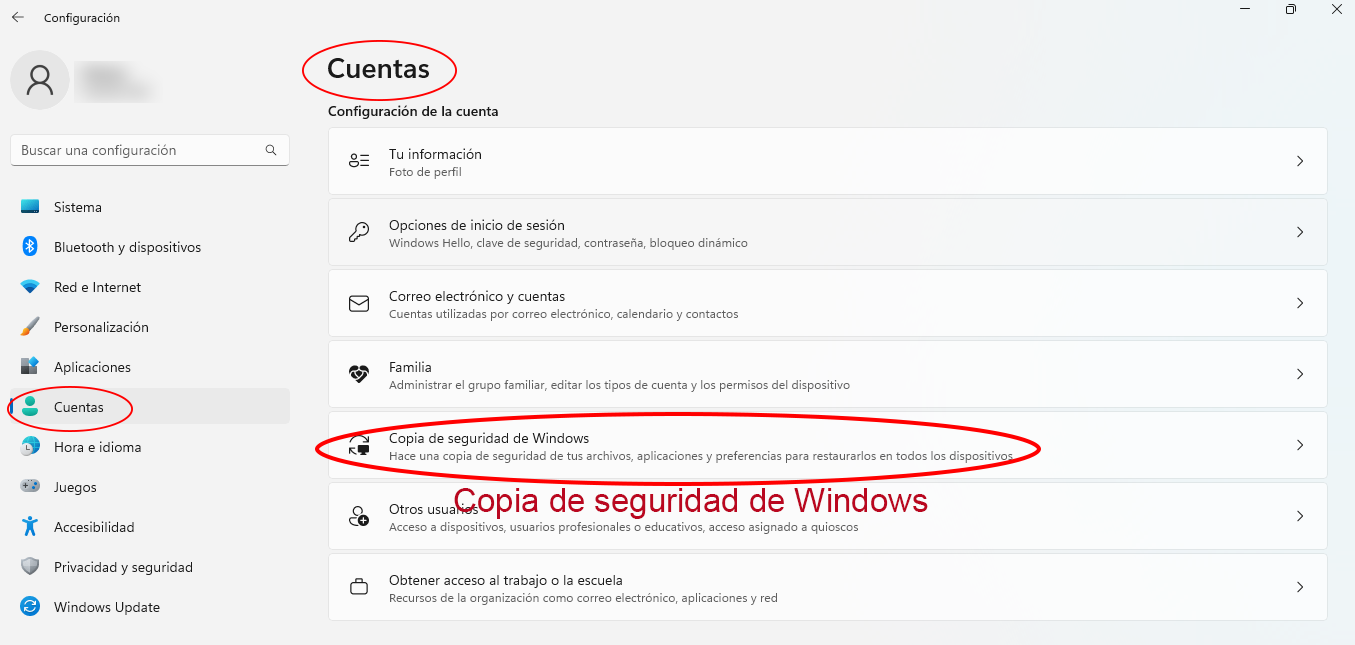
Task: Open Correo electrónico y cuentas
Action: (828, 303)
